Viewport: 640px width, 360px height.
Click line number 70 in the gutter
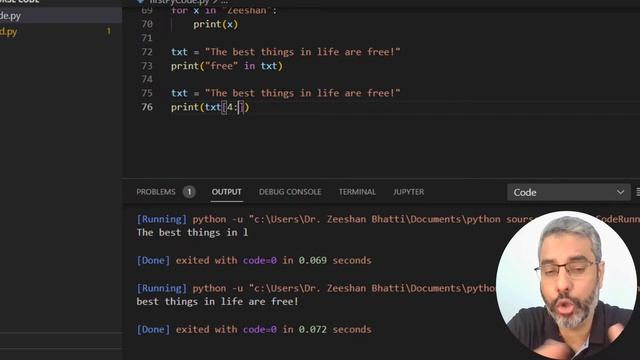coord(147,24)
